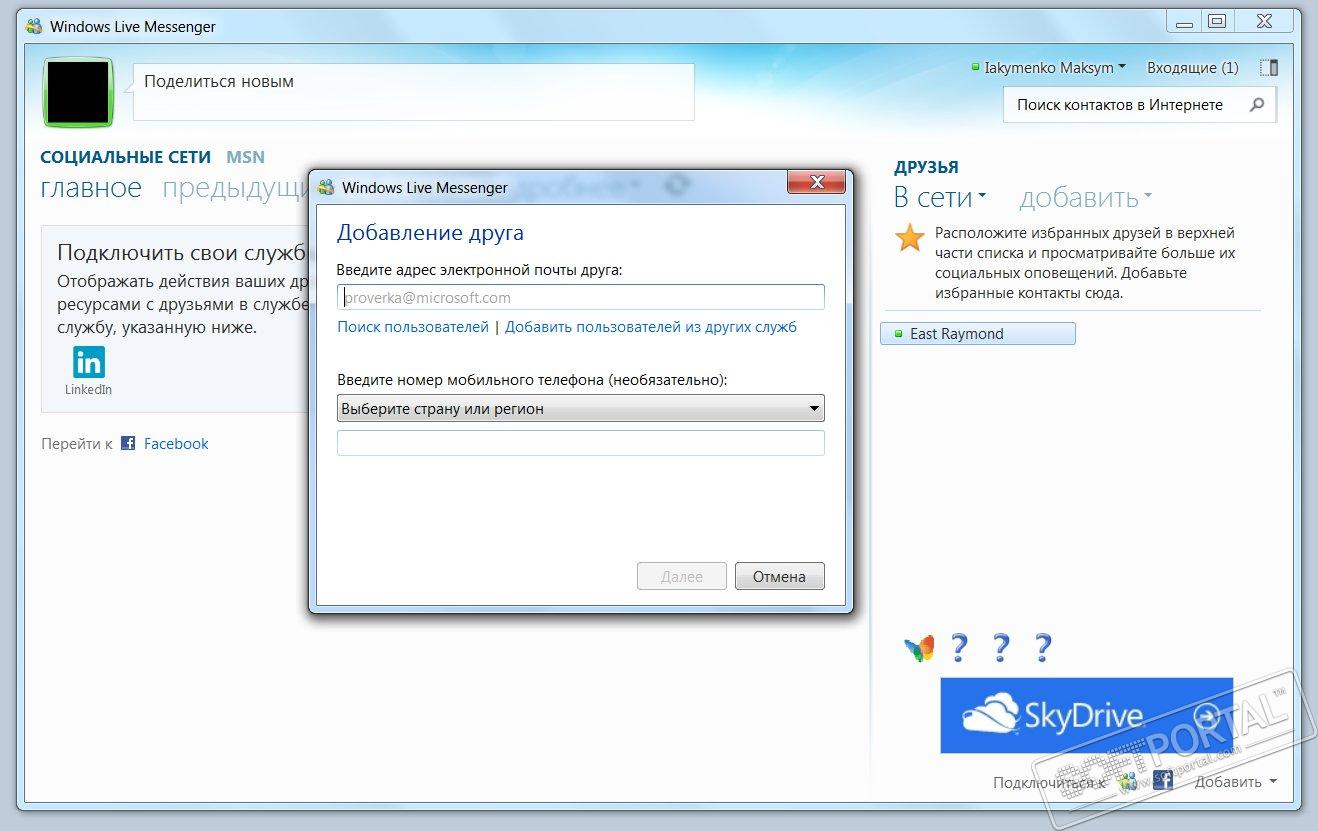Click the Facebook icon next to 'Перейти к'
The image size is (1318, 831).
pos(128,443)
